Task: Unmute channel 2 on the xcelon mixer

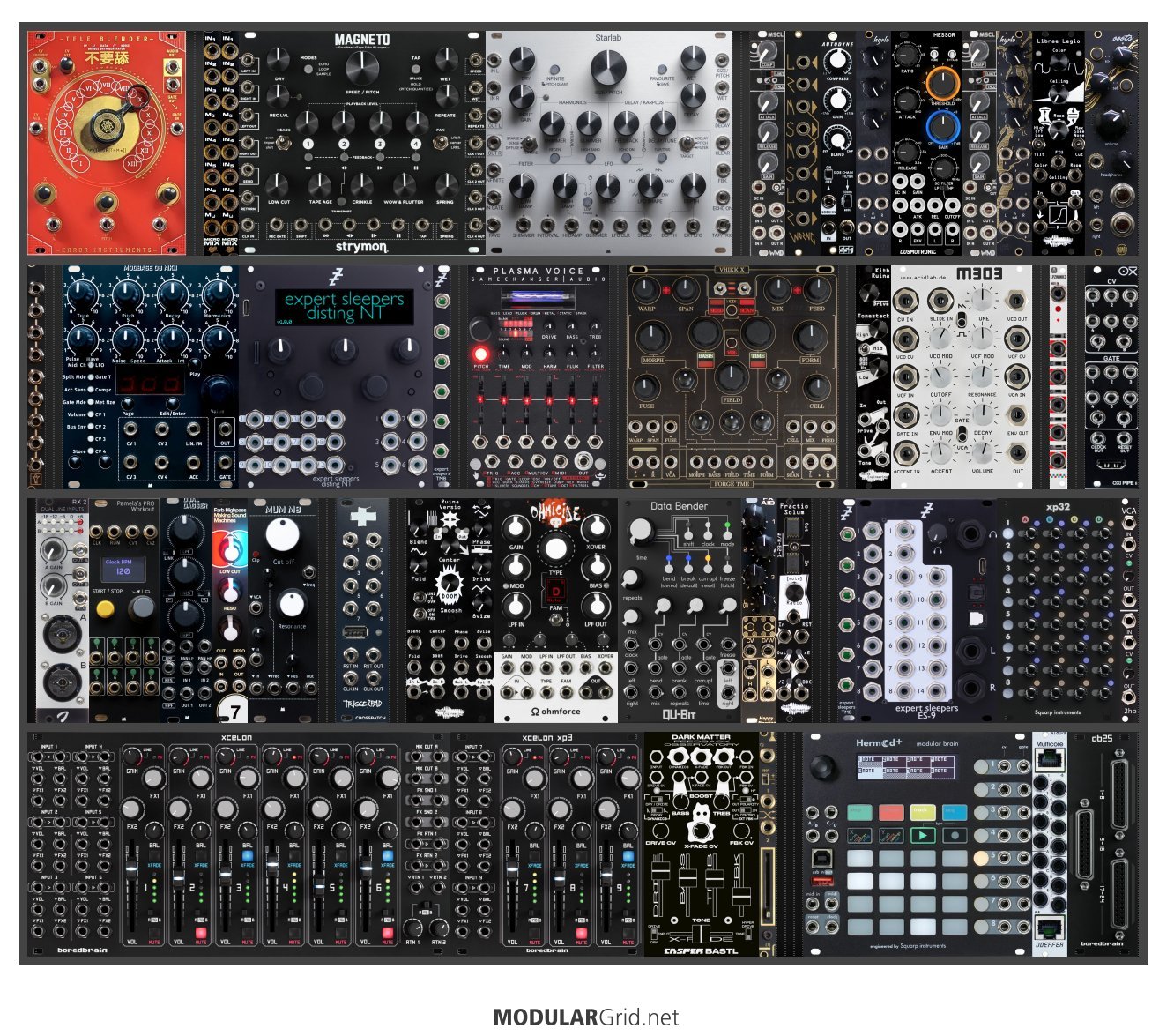Action: [201, 932]
